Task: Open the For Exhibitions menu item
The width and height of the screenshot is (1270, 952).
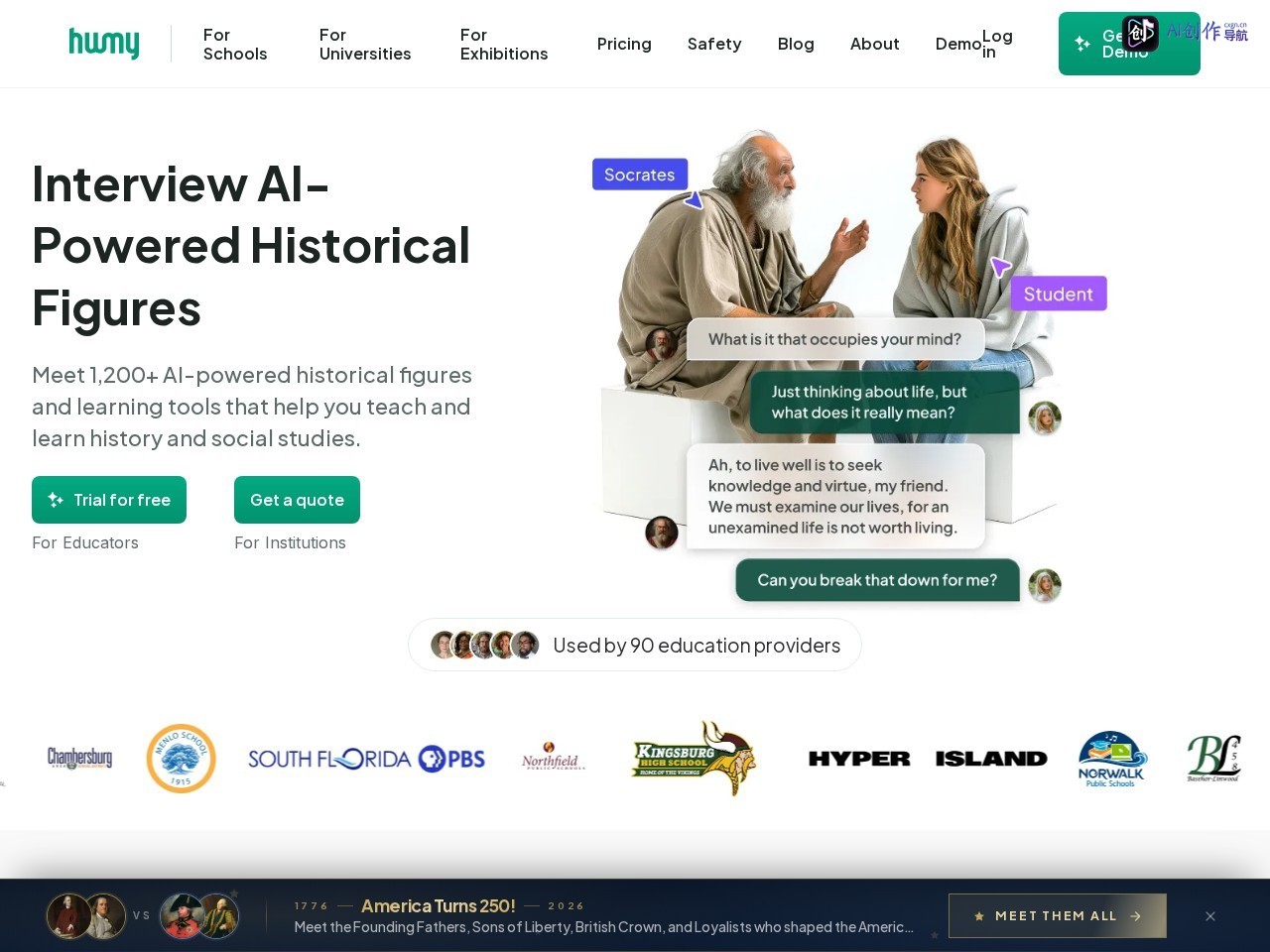Action: [504, 44]
